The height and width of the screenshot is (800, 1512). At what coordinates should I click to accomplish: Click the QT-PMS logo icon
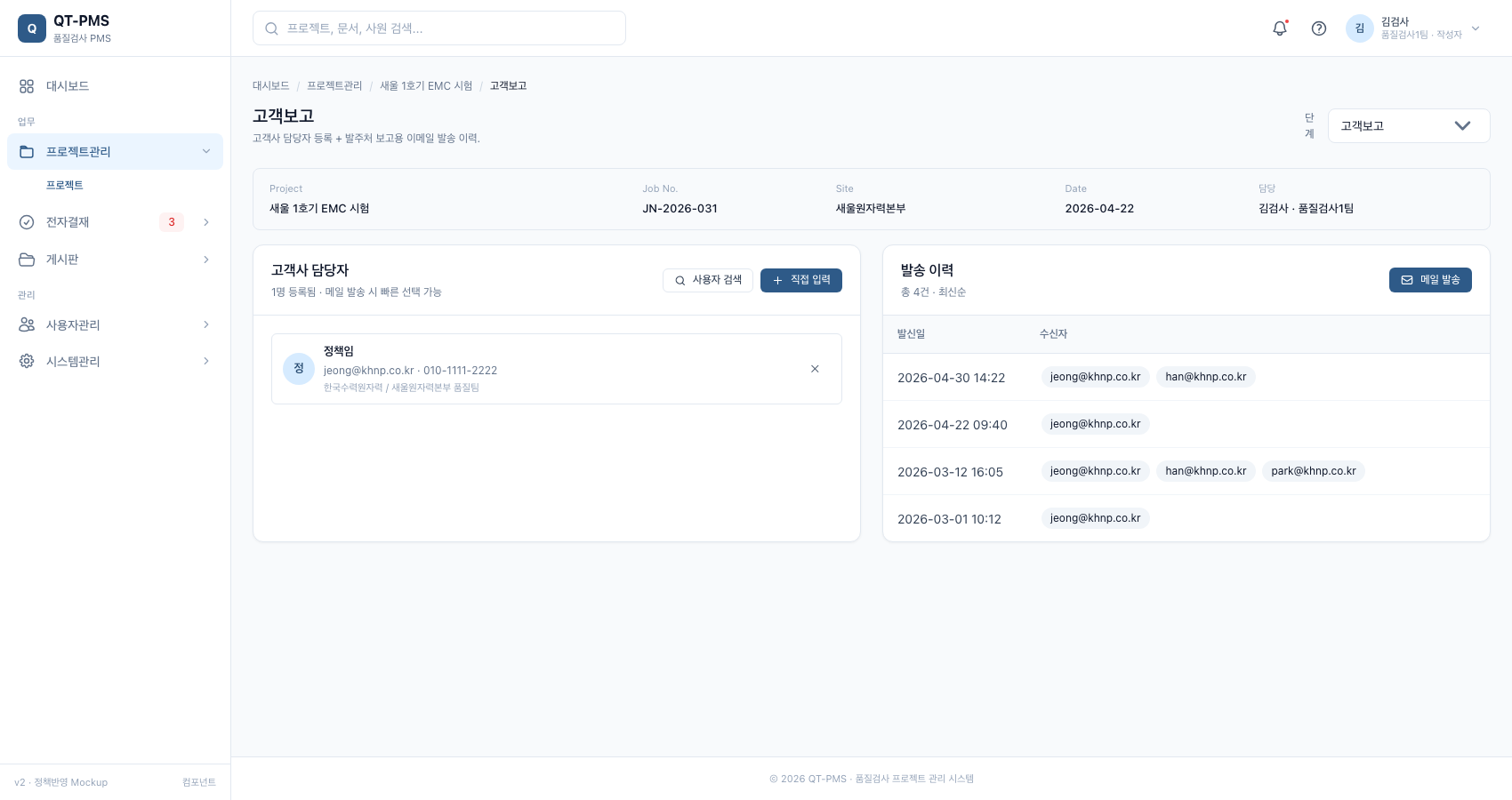click(32, 28)
